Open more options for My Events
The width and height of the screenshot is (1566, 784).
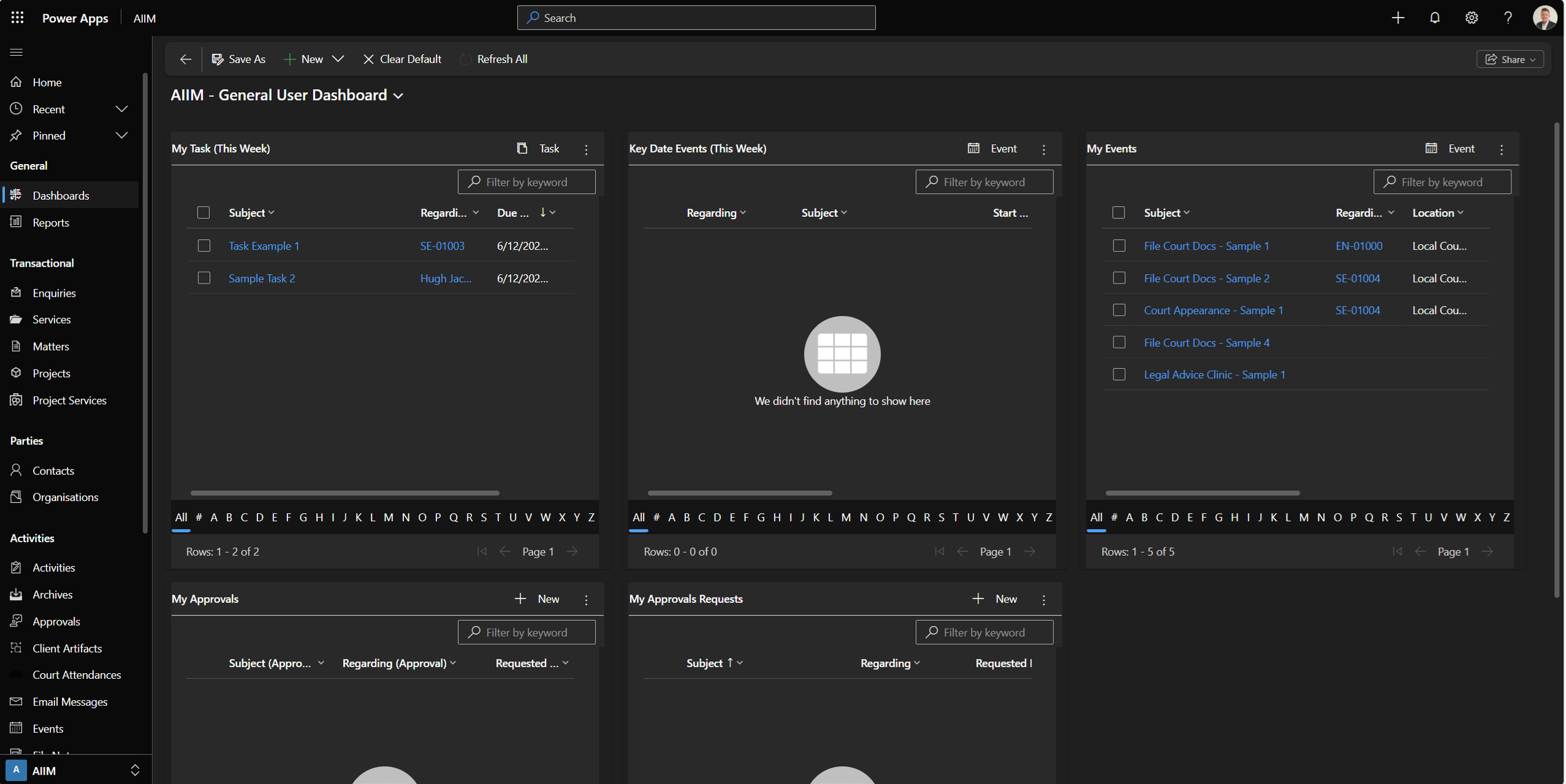coord(1501,149)
